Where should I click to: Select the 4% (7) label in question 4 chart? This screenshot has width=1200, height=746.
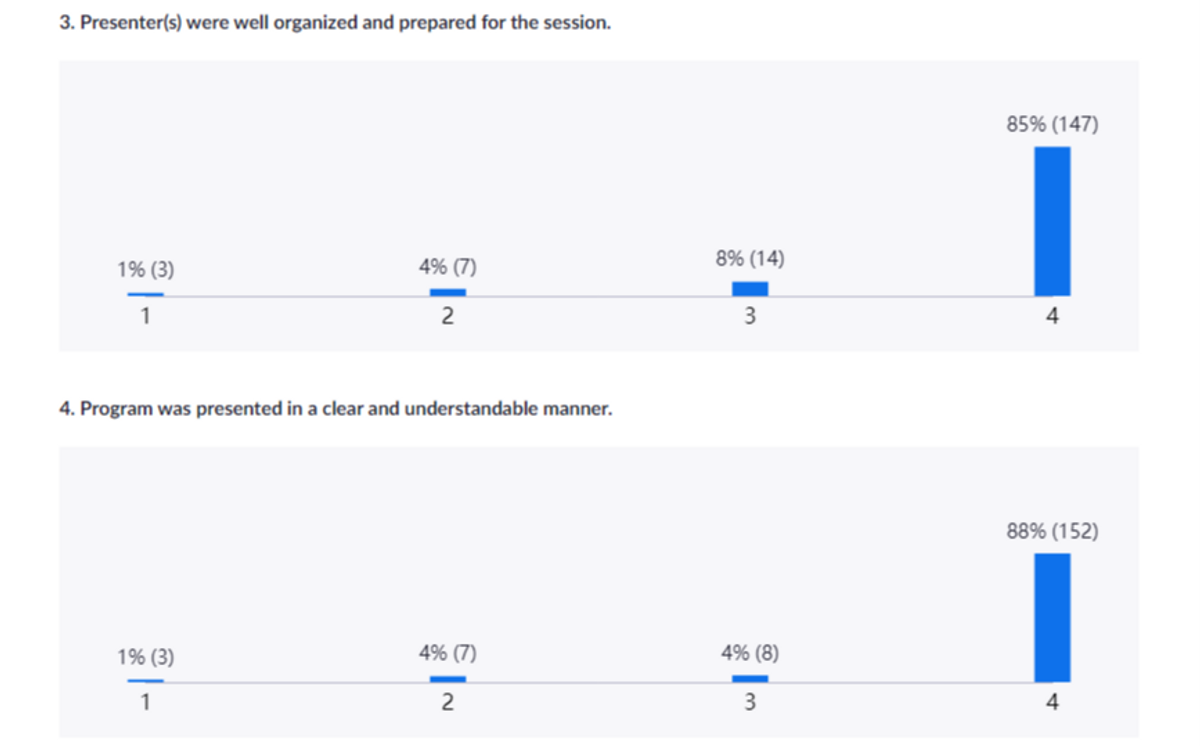click(448, 654)
